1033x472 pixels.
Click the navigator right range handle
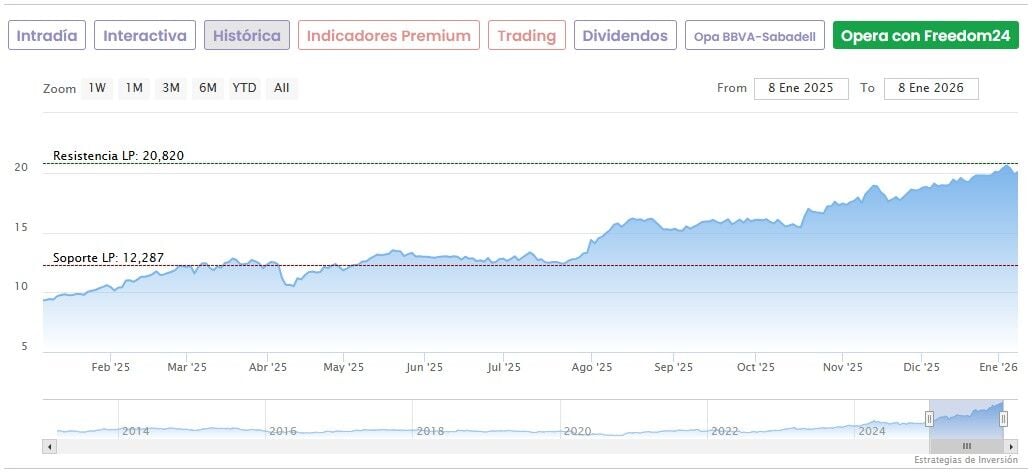tap(1003, 418)
